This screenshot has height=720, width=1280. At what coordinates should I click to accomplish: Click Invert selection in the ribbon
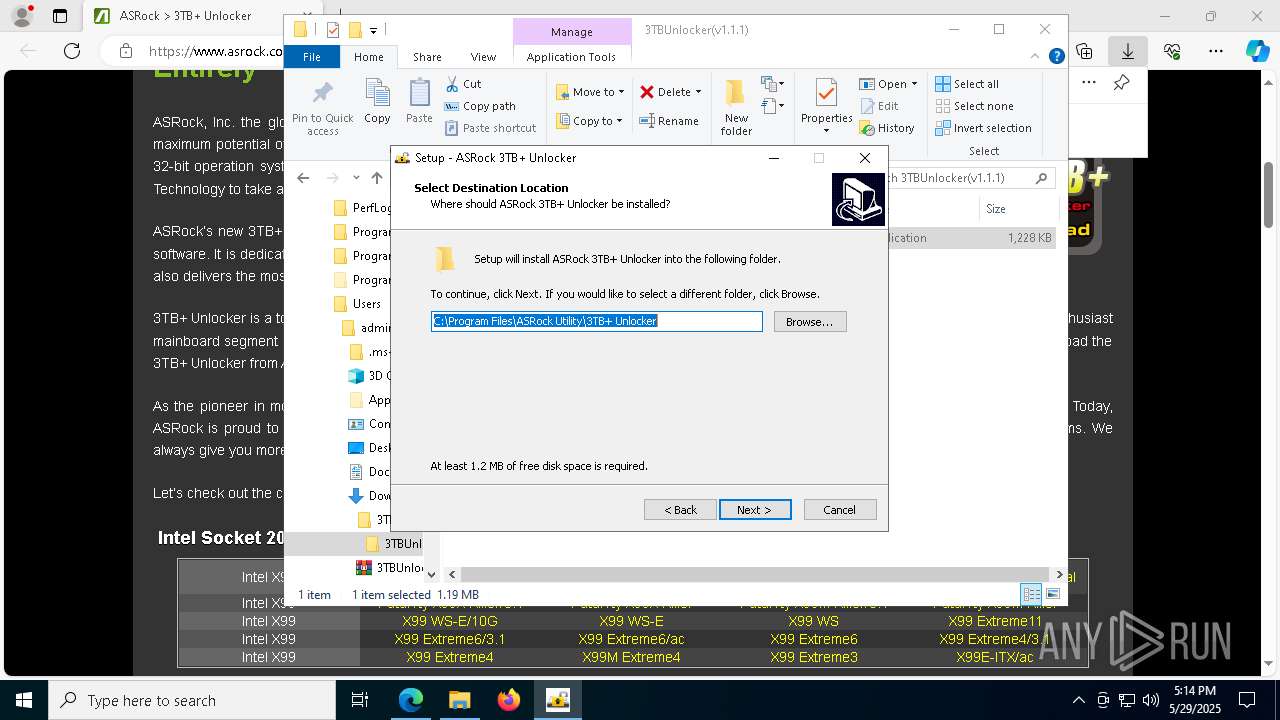pos(984,128)
